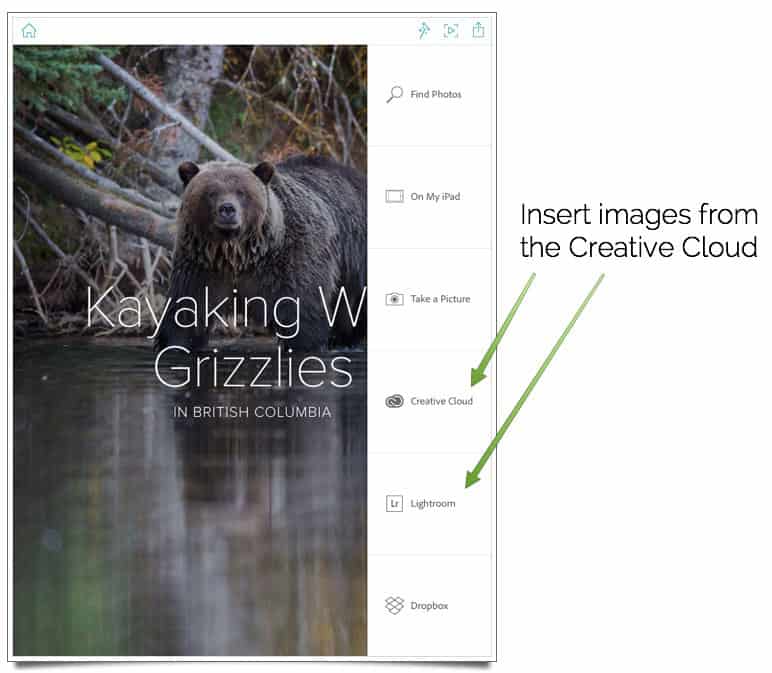Select On My iPad source
The image size is (772, 673).
pyautogui.click(x=429, y=197)
